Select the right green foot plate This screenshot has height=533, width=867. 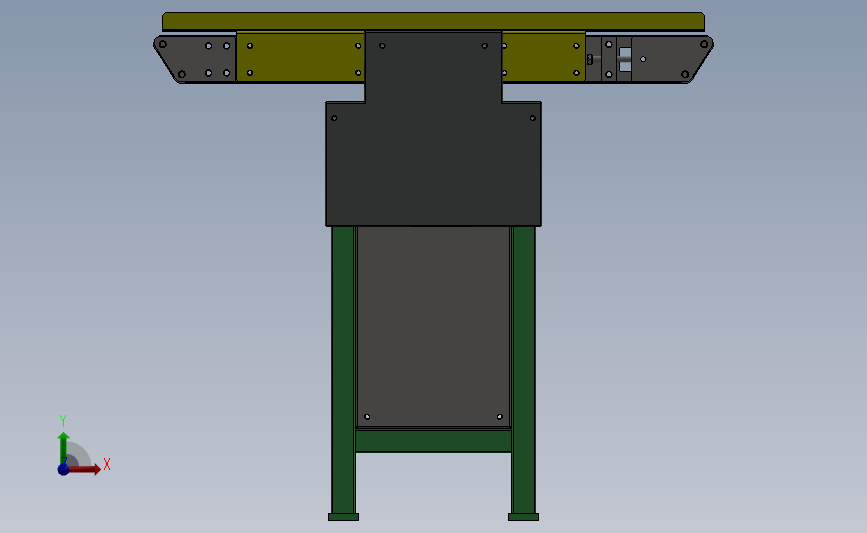[x=524, y=517]
